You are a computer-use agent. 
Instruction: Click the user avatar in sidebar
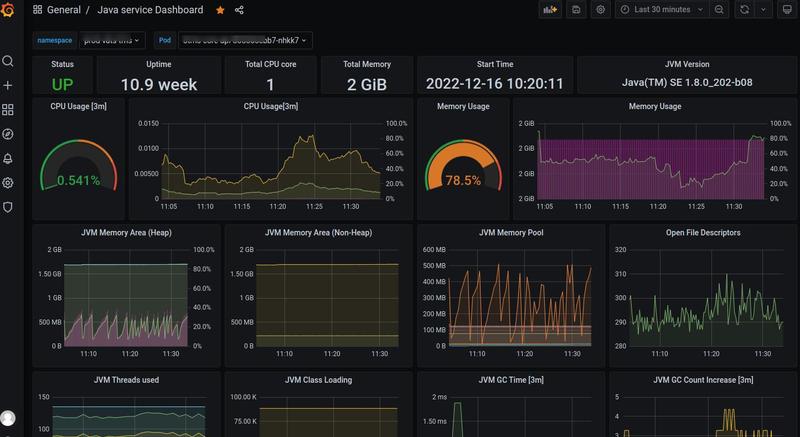(x=8, y=418)
